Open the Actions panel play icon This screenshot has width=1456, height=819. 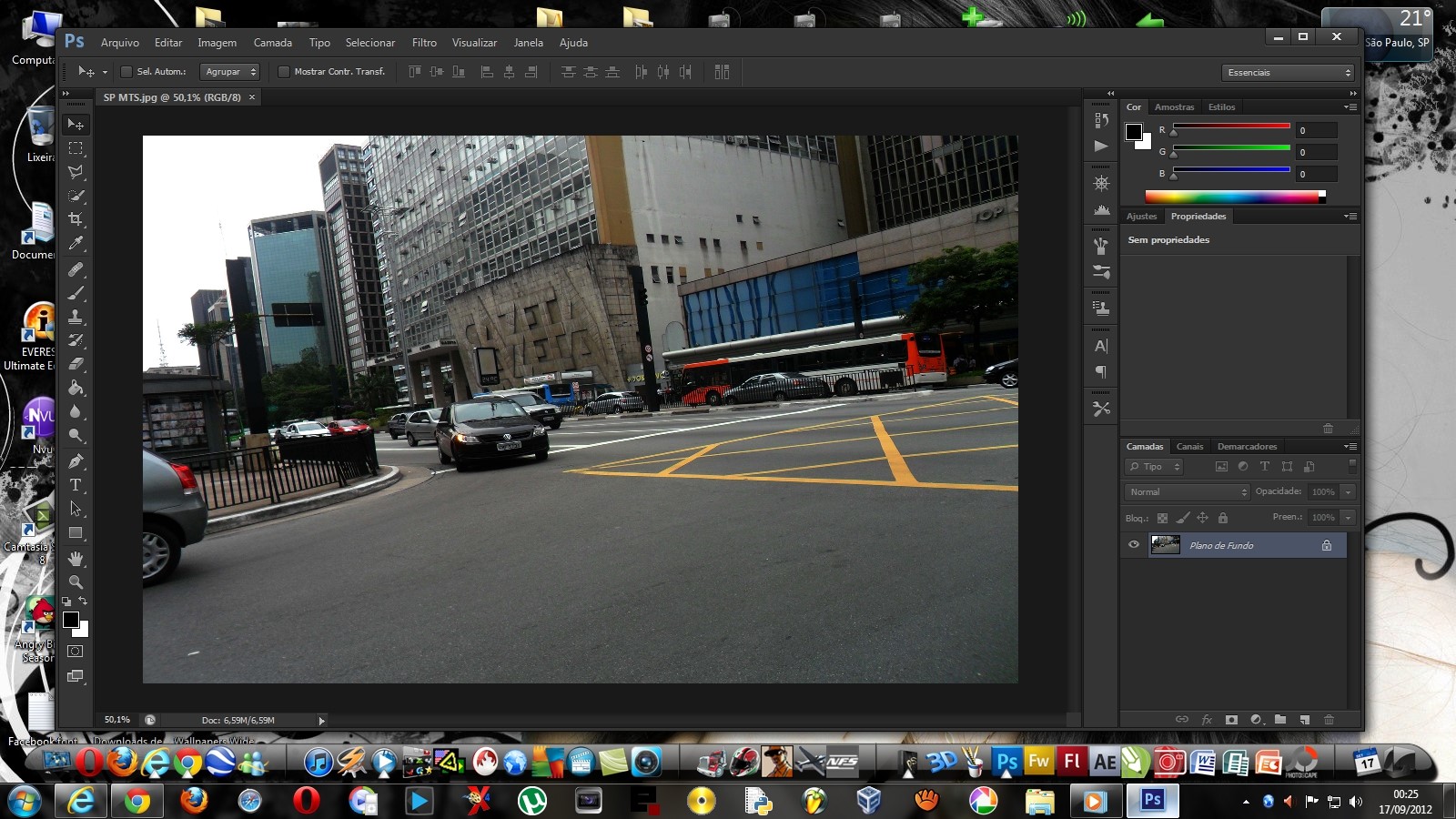[x=1101, y=146]
